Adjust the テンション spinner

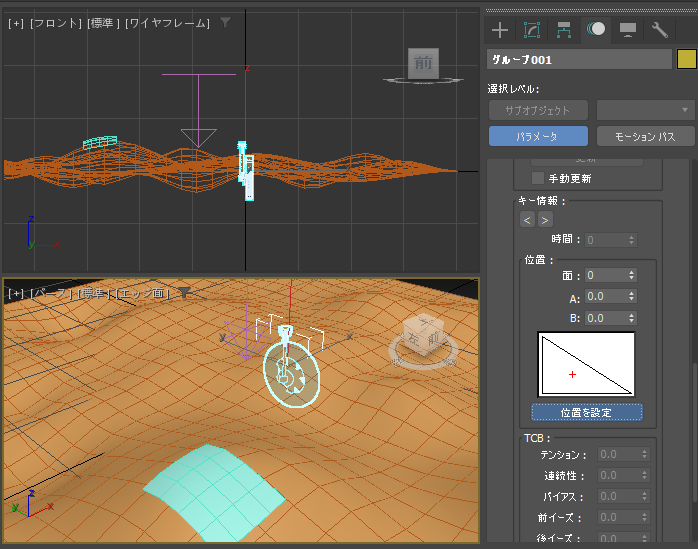click(645, 454)
